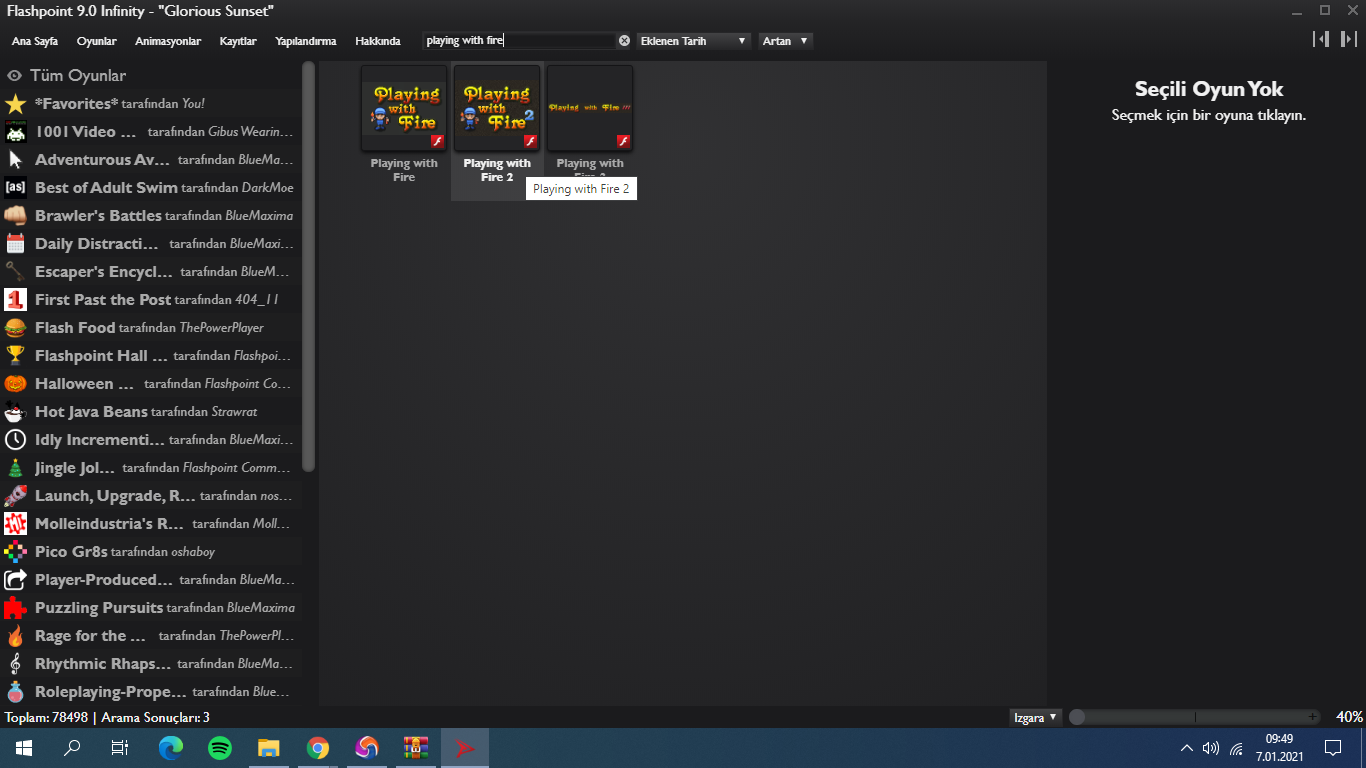Click the clock icon for Idly Incrementing
Image resolution: width=1366 pixels, height=768 pixels.
[x=15, y=440]
